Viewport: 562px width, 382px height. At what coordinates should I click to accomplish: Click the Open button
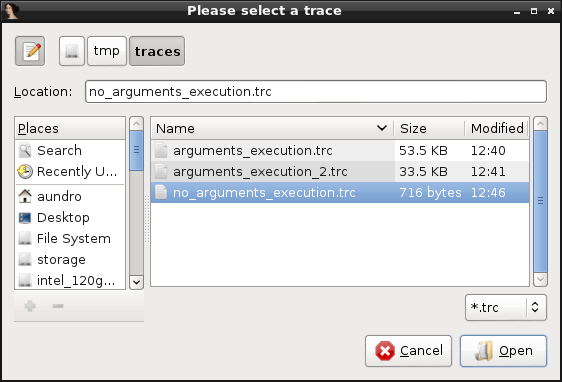click(x=503, y=351)
